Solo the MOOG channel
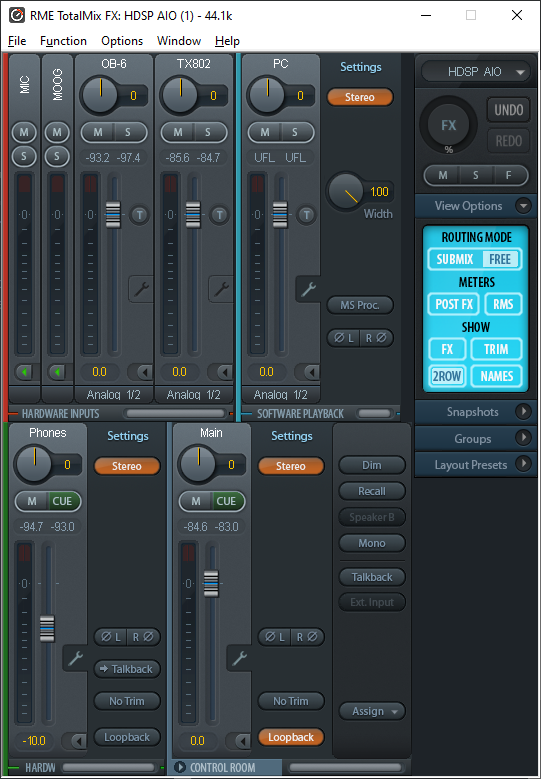 [x=57, y=157]
